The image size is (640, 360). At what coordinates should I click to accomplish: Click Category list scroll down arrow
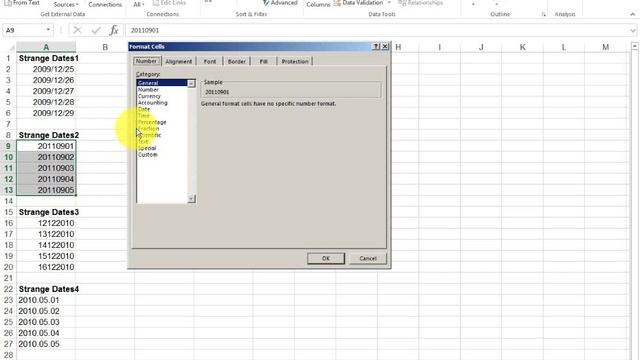pyautogui.click(x=191, y=199)
